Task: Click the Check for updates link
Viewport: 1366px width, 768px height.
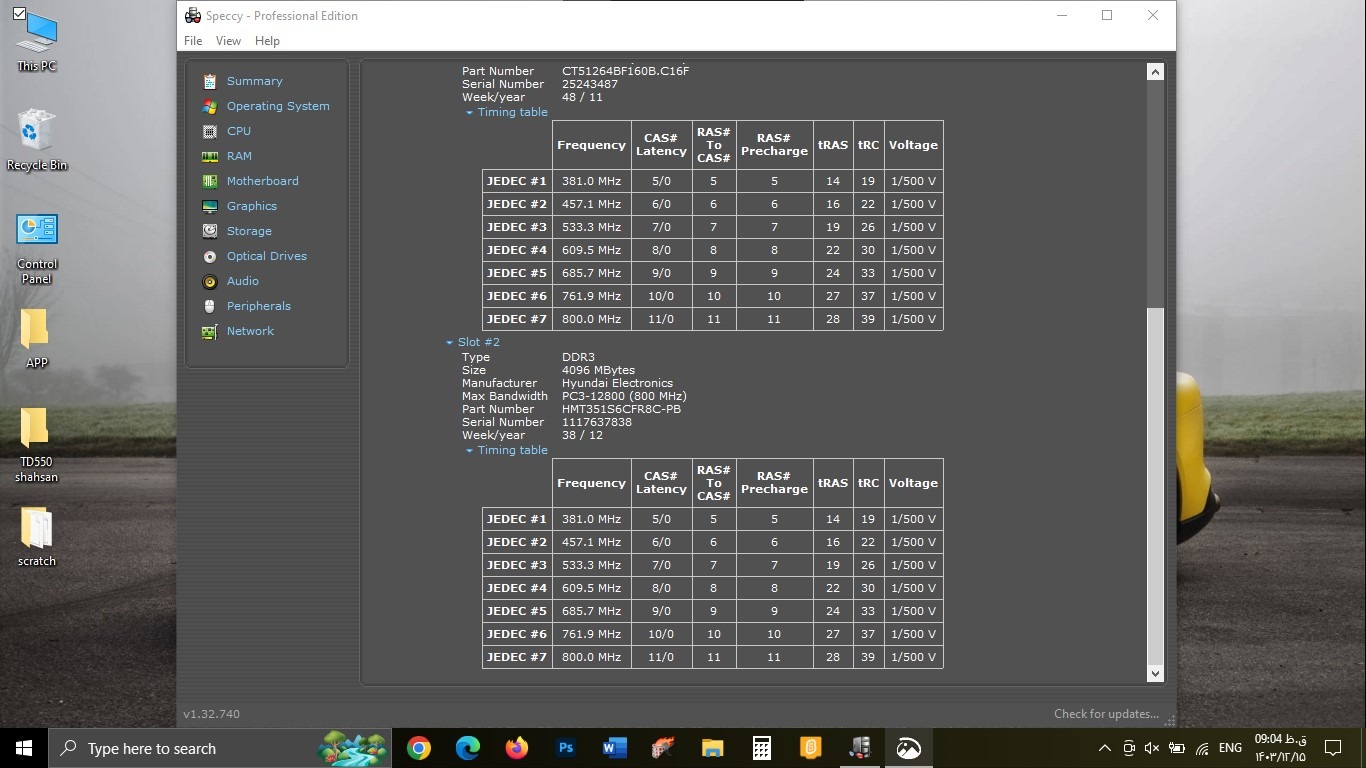Action: 1105,714
